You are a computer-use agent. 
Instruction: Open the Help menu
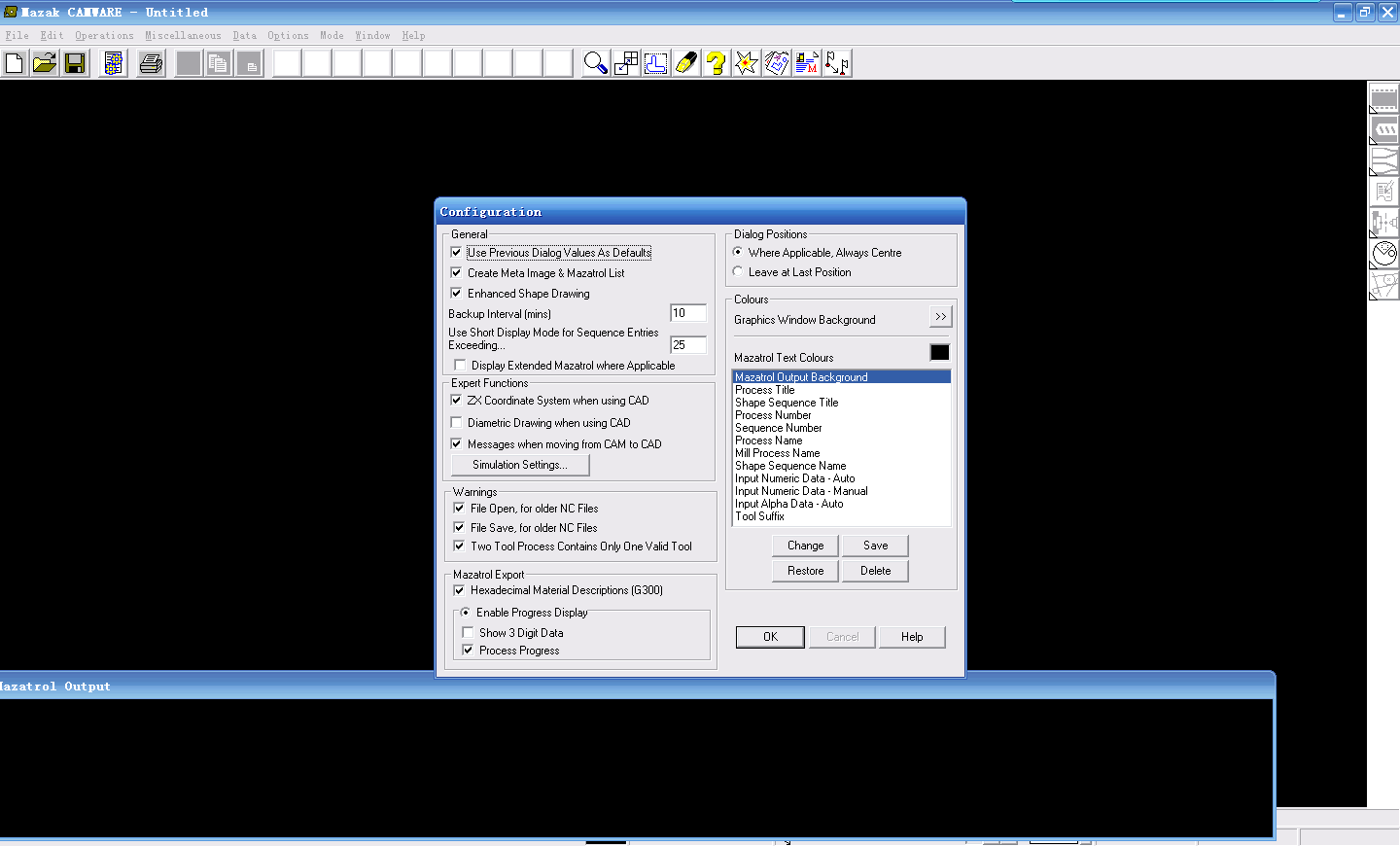pyautogui.click(x=413, y=35)
